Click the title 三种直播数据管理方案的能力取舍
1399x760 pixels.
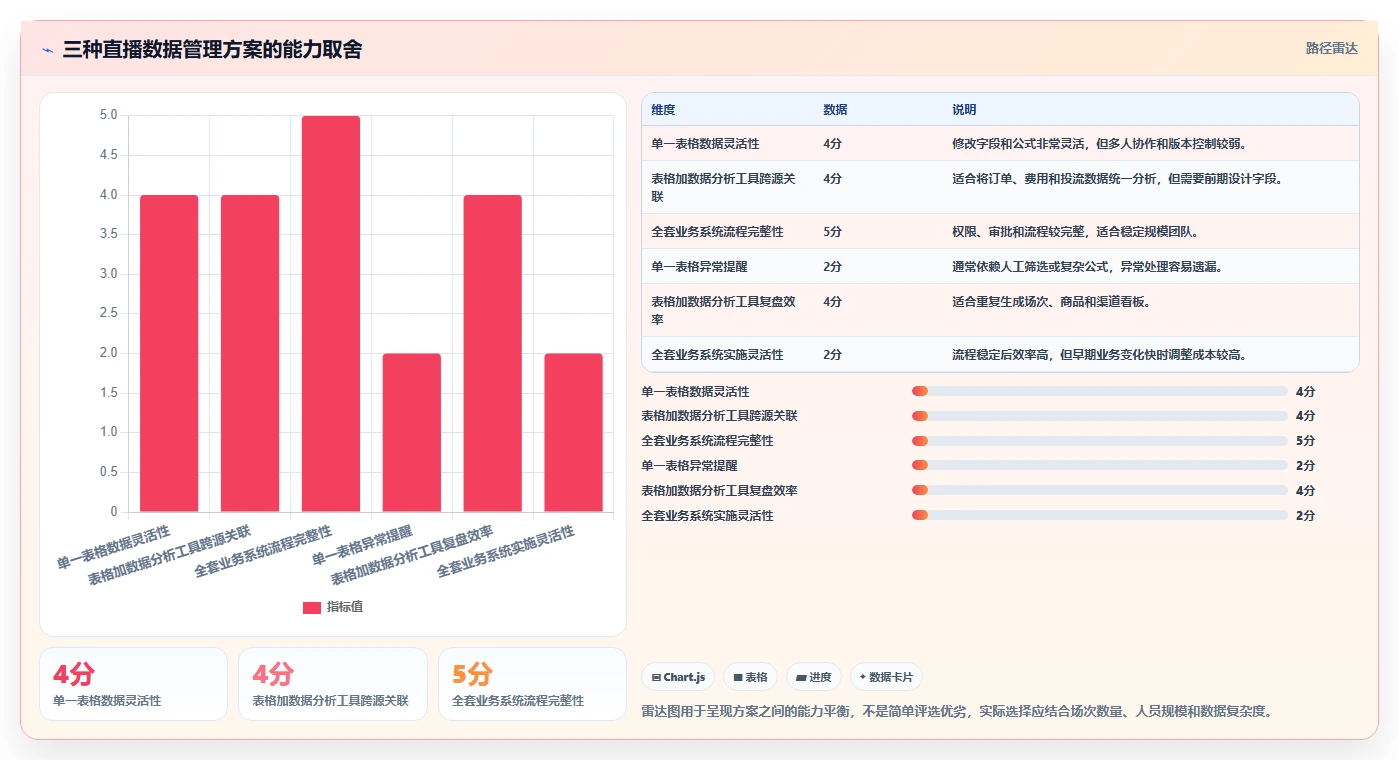(x=212, y=49)
